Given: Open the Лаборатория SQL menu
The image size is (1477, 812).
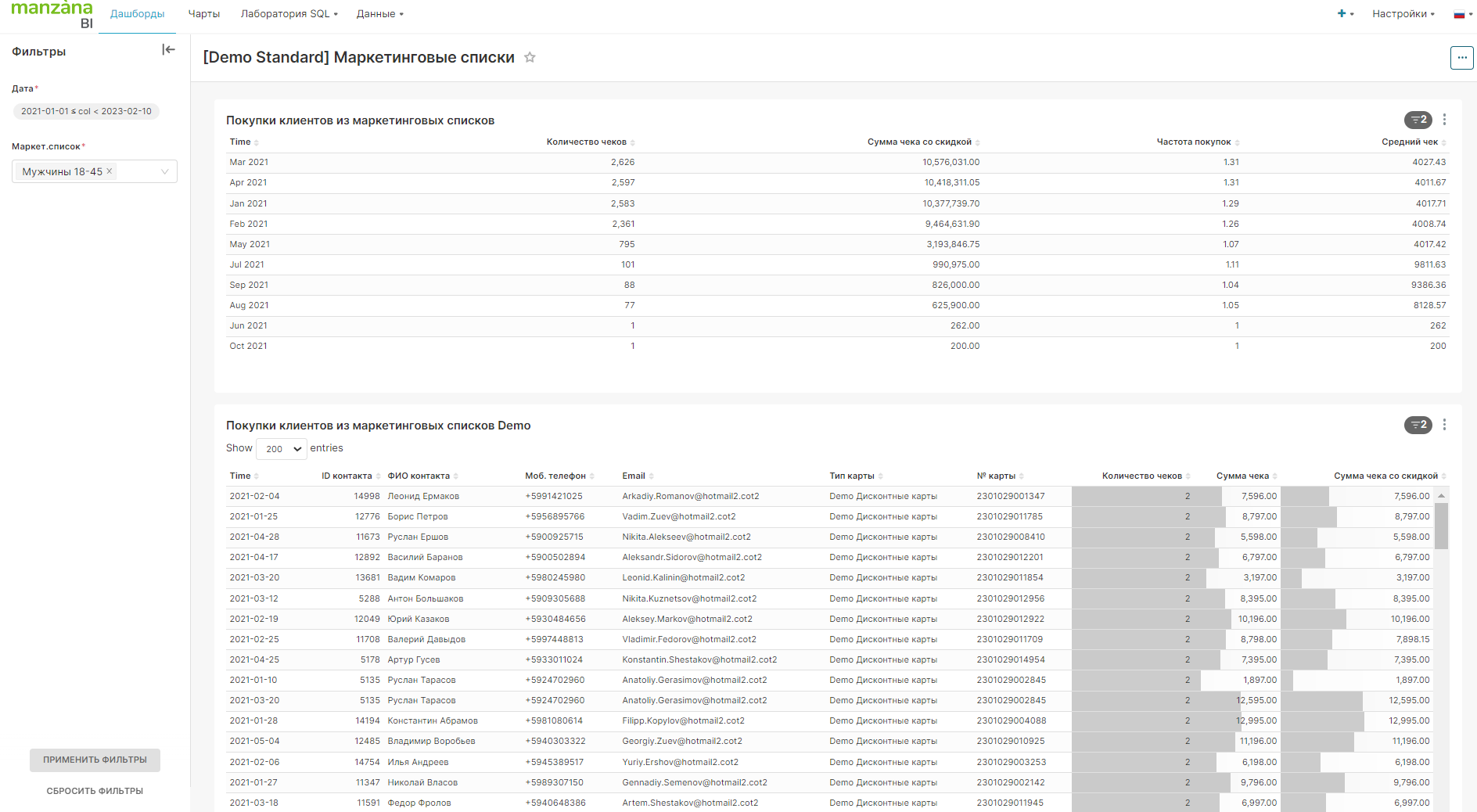Looking at the screenshot, I should (289, 14).
